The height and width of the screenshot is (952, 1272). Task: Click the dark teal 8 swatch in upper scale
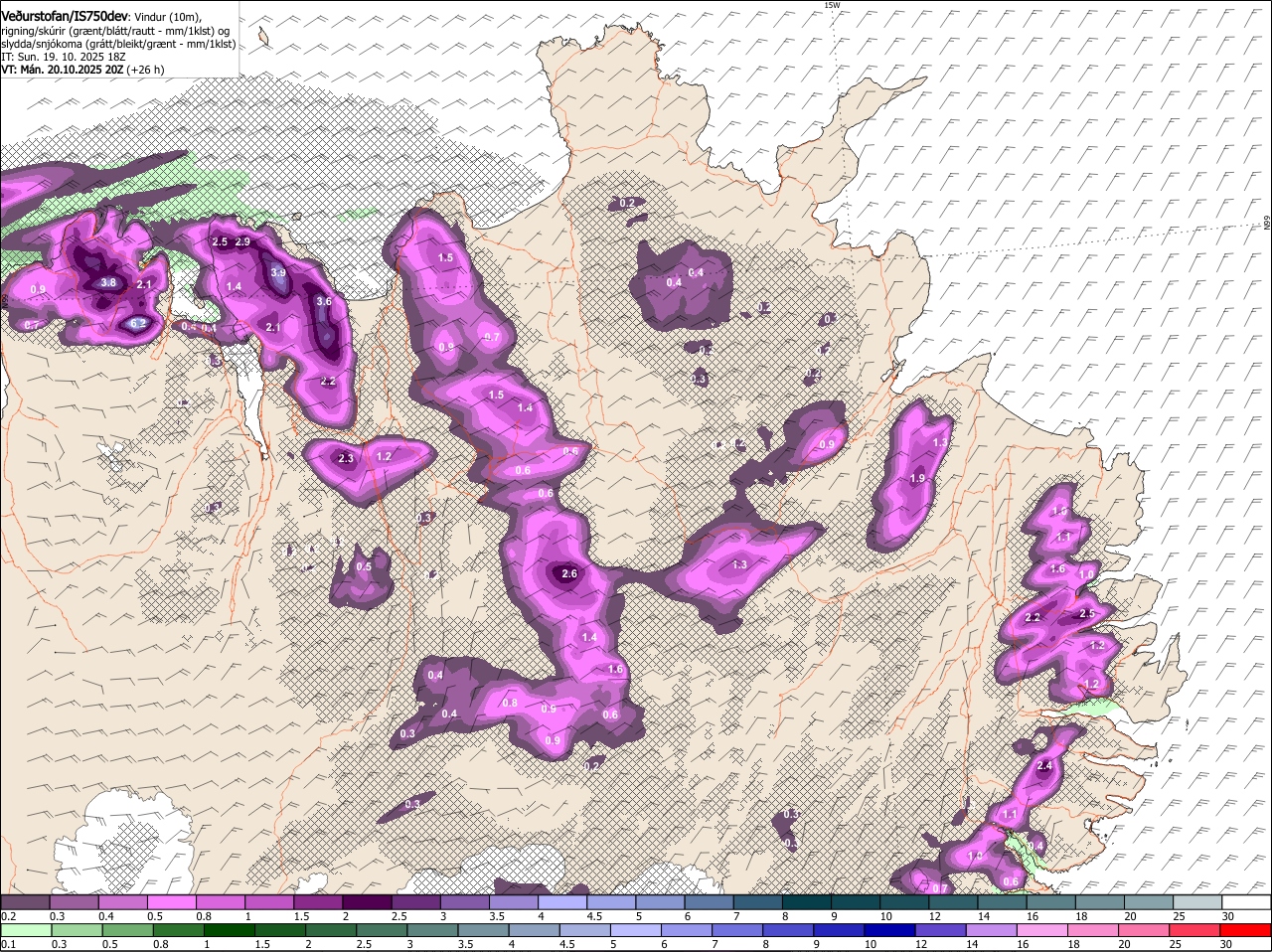807,901
